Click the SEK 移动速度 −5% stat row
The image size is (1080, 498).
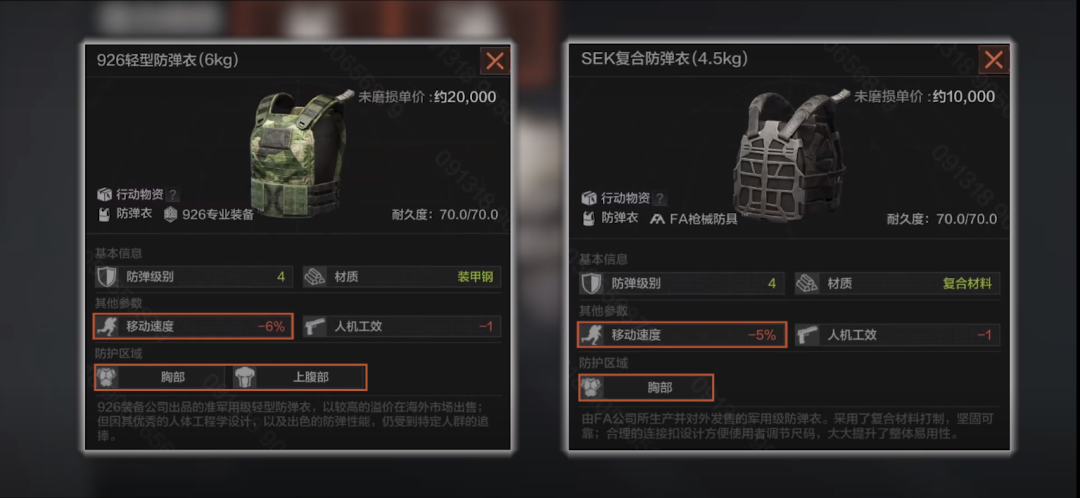click(682, 335)
